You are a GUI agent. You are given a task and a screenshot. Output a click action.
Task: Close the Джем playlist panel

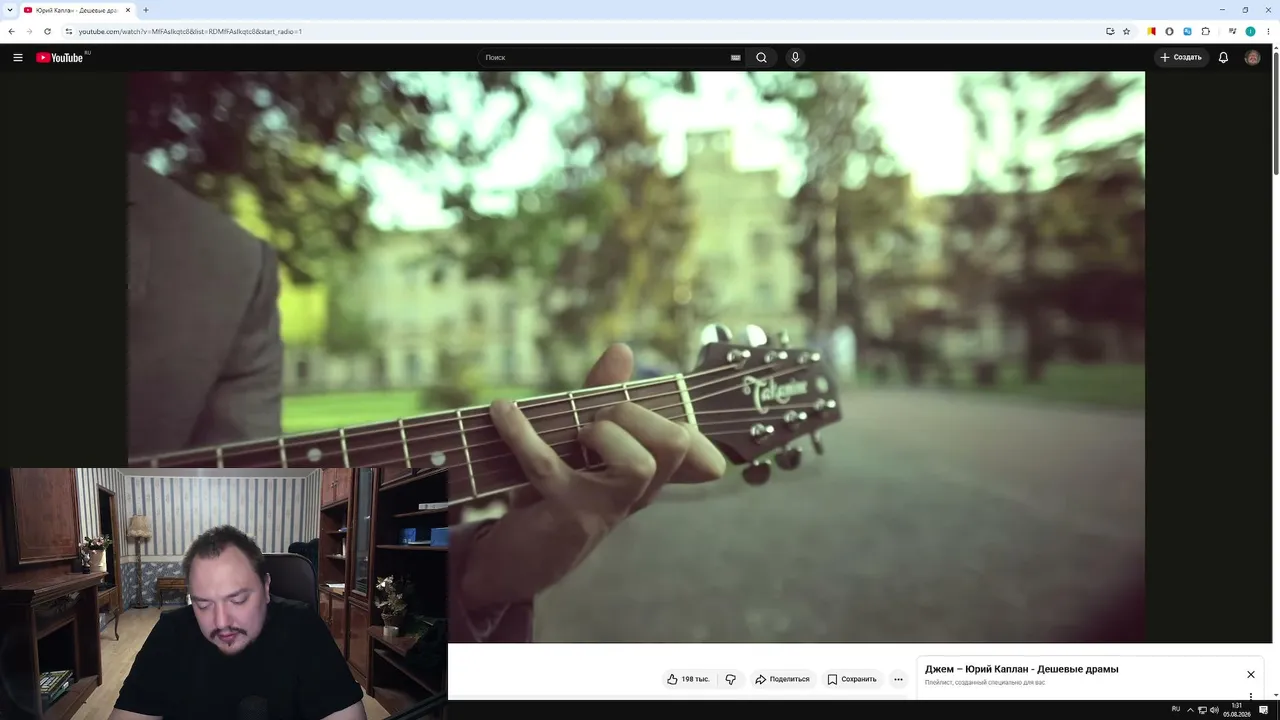1250,674
